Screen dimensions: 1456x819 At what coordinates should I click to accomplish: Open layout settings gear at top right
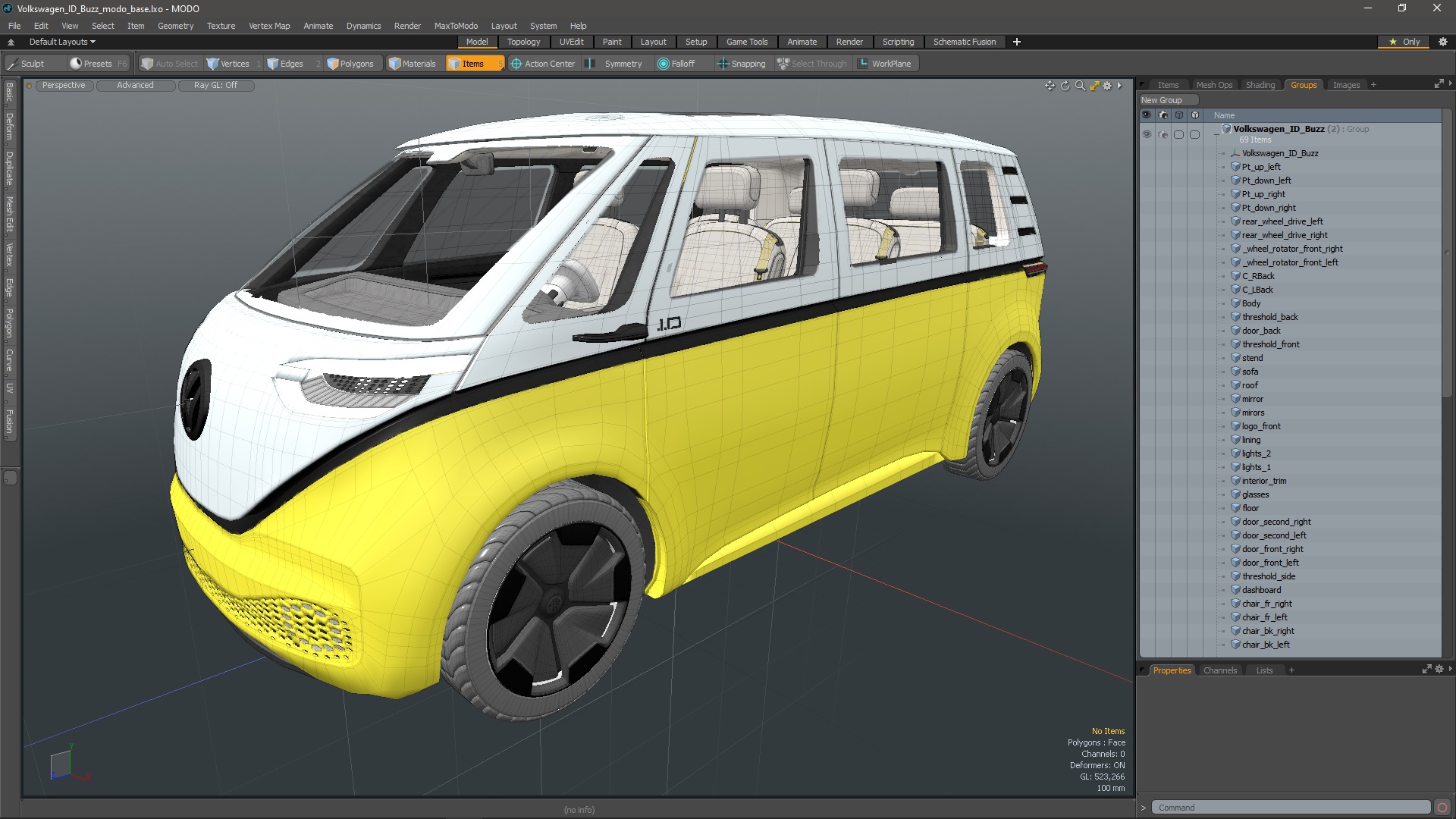1443,42
